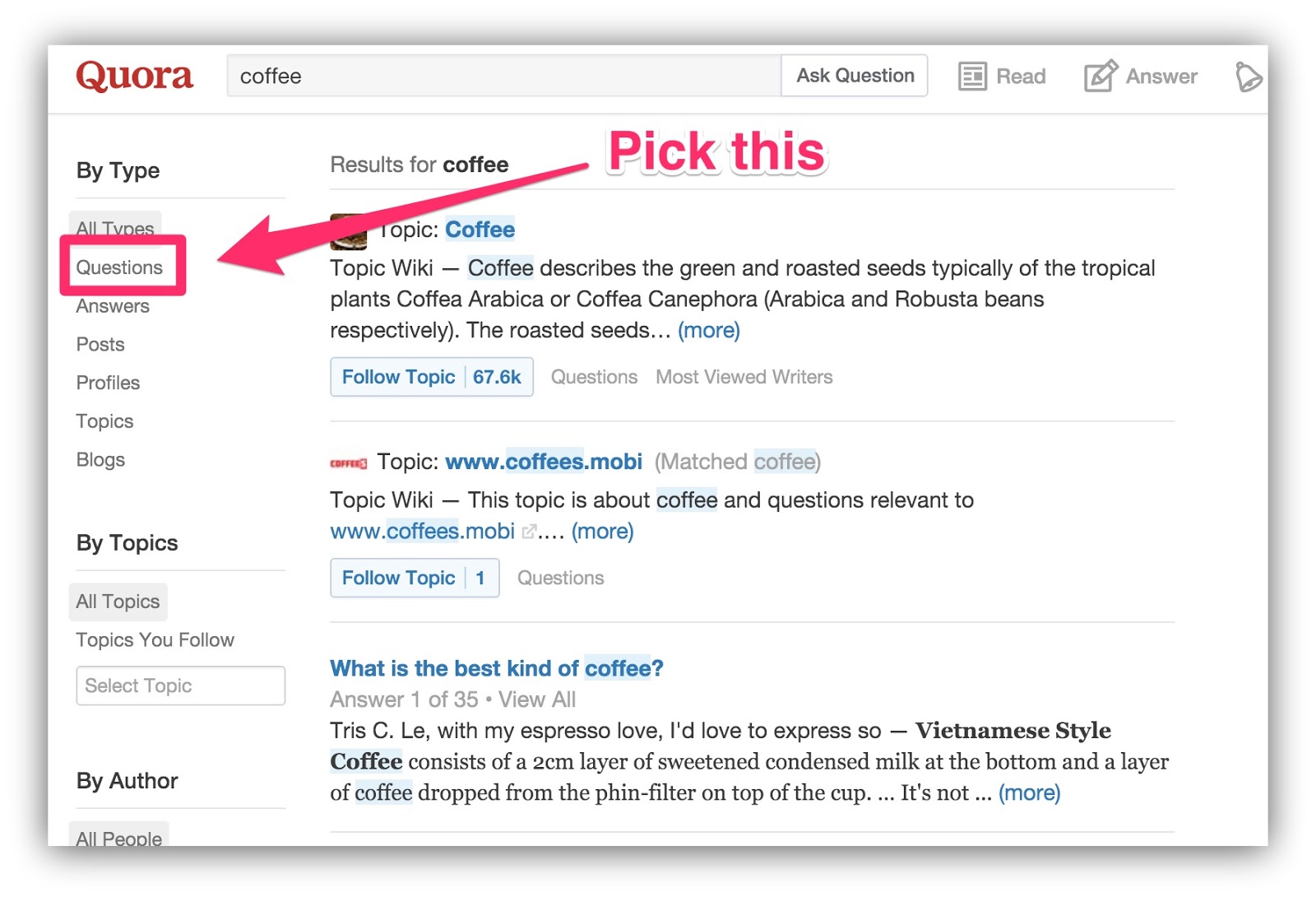Viewport: 1316px width, 897px height.
Task: Open Most Viewed Writers link
Action: pos(744,377)
